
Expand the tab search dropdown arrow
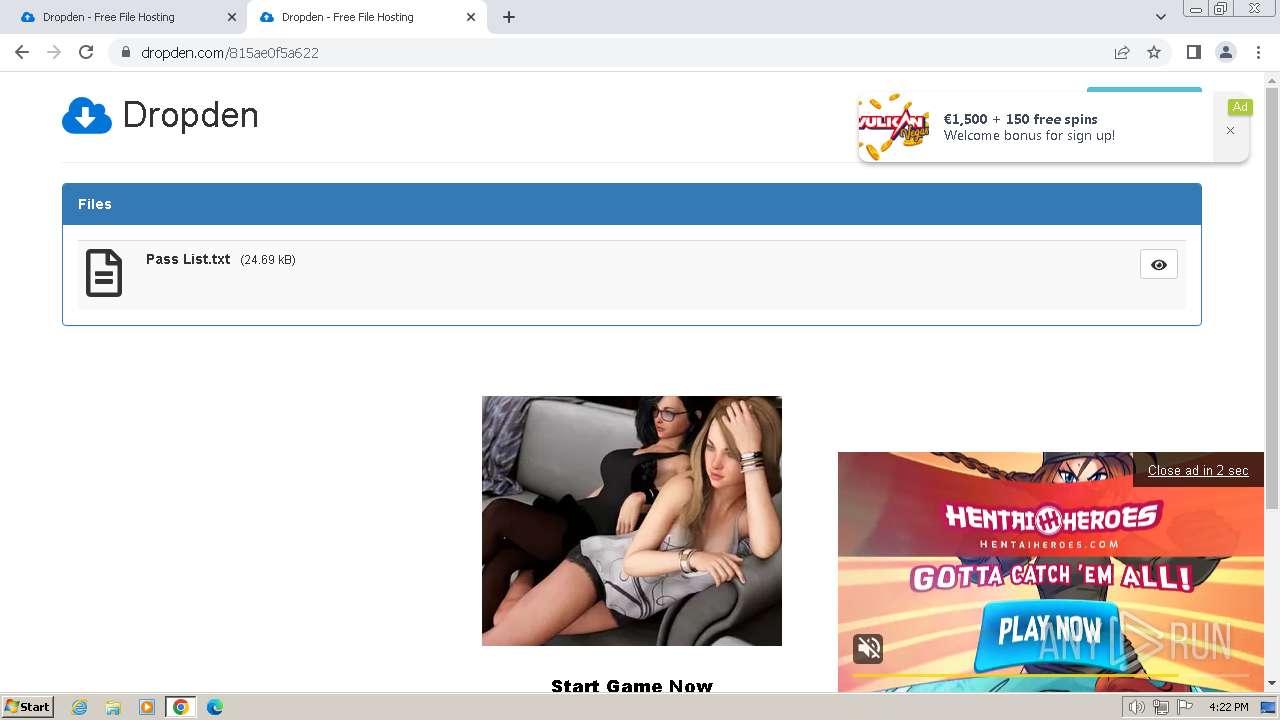pyautogui.click(x=1160, y=17)
